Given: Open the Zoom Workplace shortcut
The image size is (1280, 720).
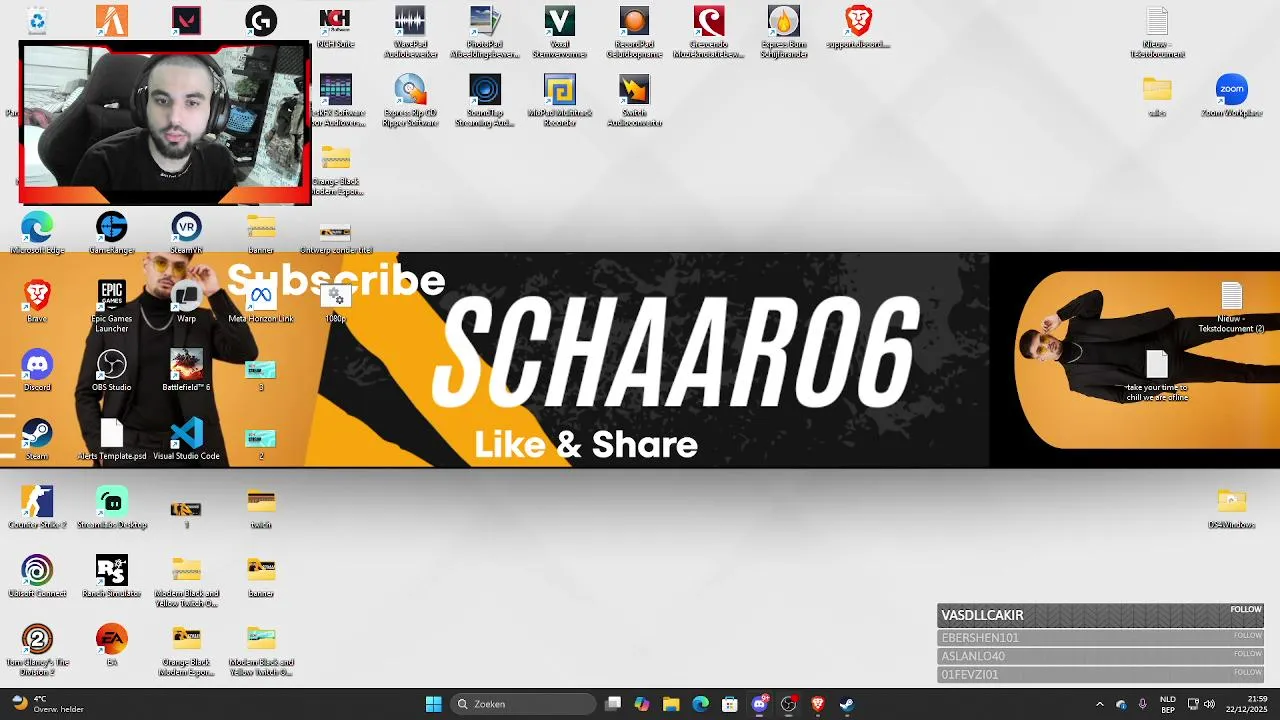Looking at the screenshot, I should click(1232, 96).
